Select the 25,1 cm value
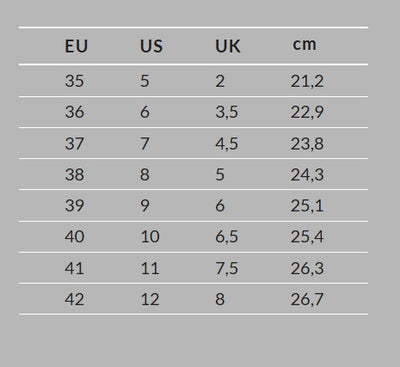The width and height of the screenshot is (400, 367). 307,205
